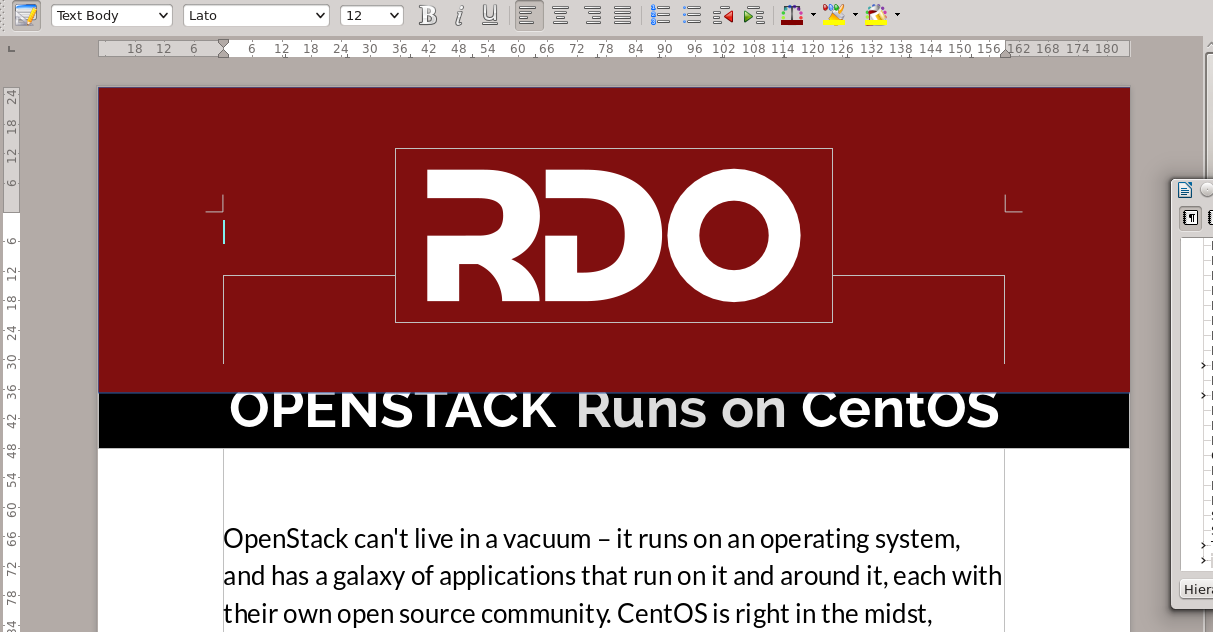Open the font size 12 dropdown
This screenshot has height=632, width=1213.
click(372, 15)
